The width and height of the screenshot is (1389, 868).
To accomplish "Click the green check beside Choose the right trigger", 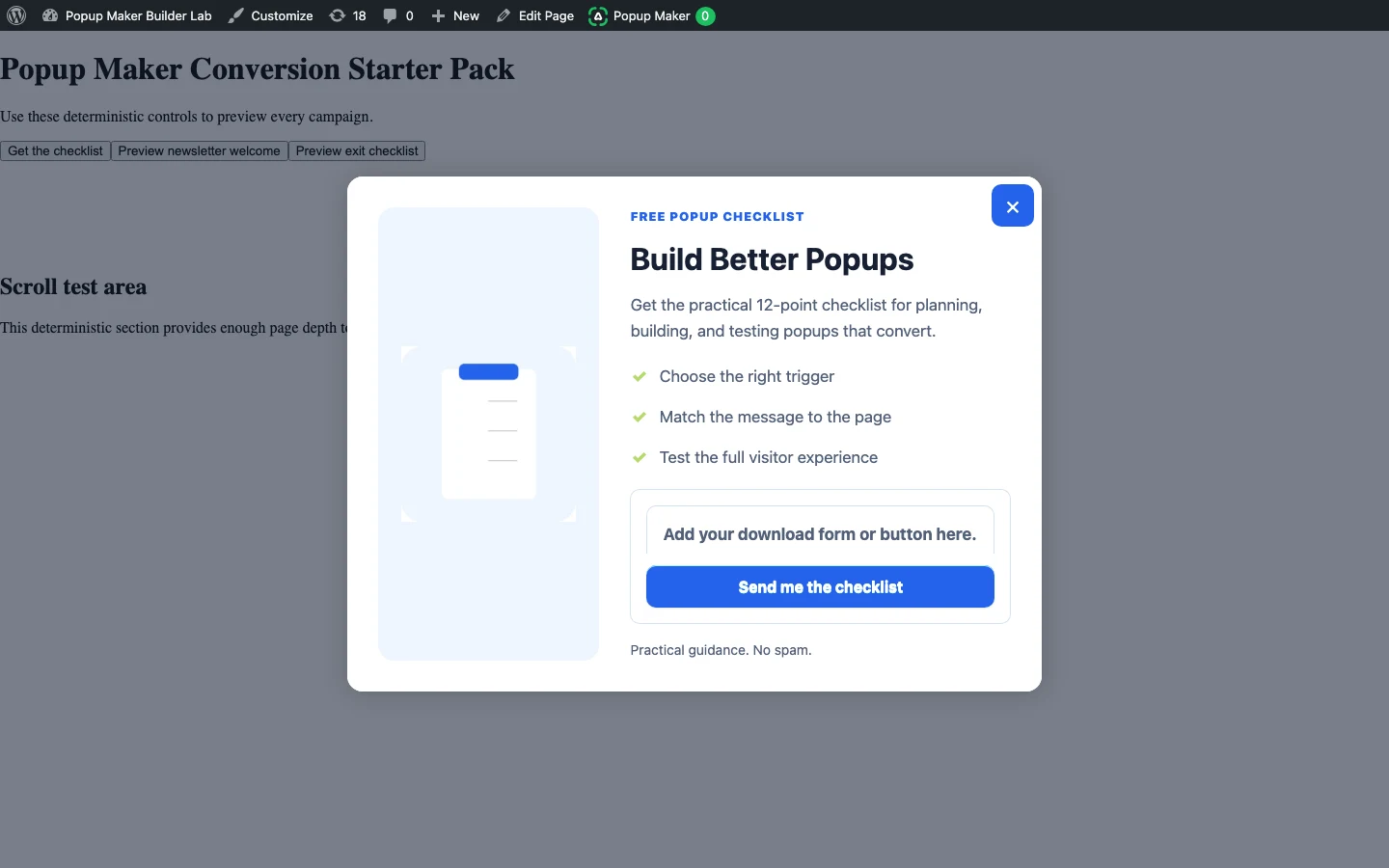I will [639, 376].
